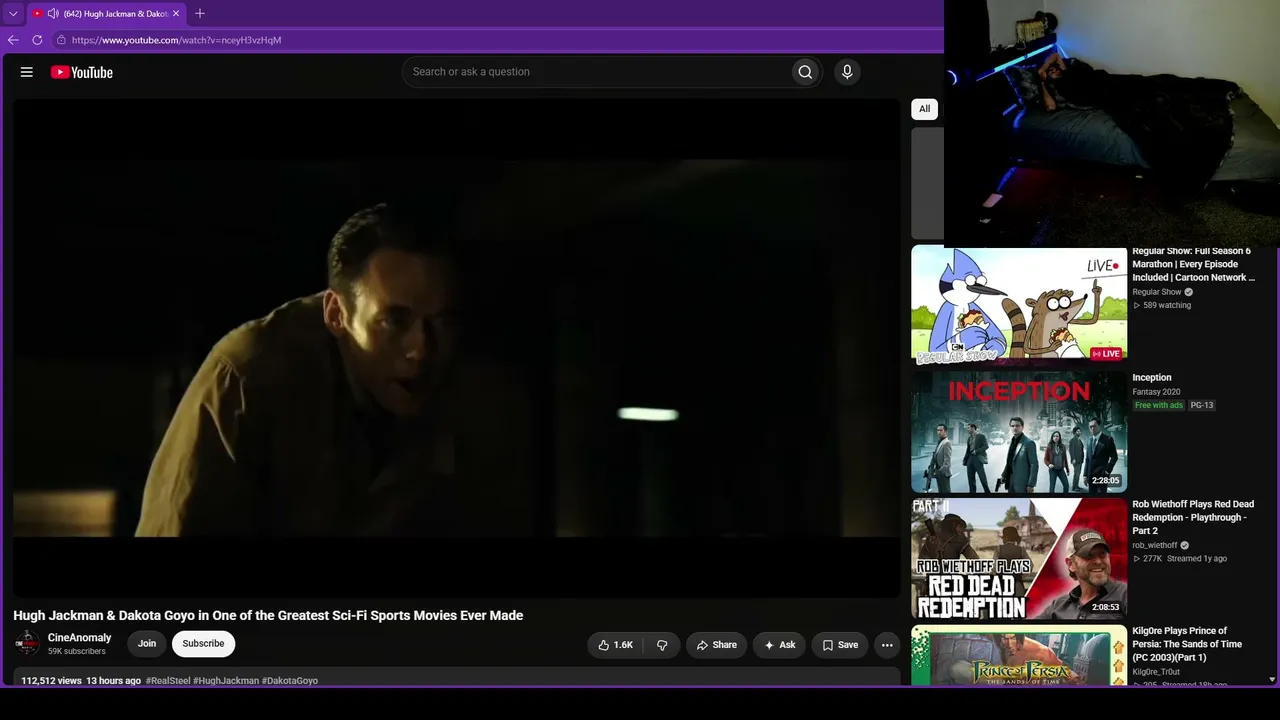Visit the Regular Show channel name
This screenshot has height=720, width=1280.
(x=1157, y=292)
